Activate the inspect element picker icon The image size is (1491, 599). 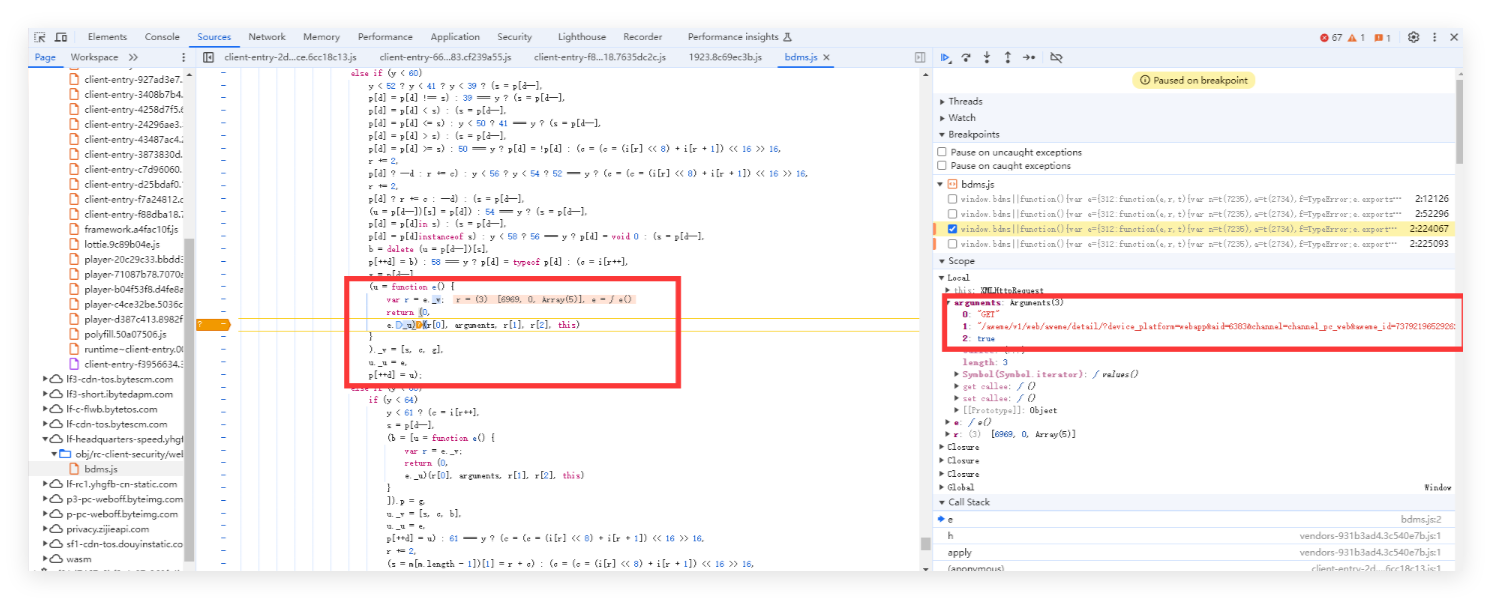coord(40,37)
